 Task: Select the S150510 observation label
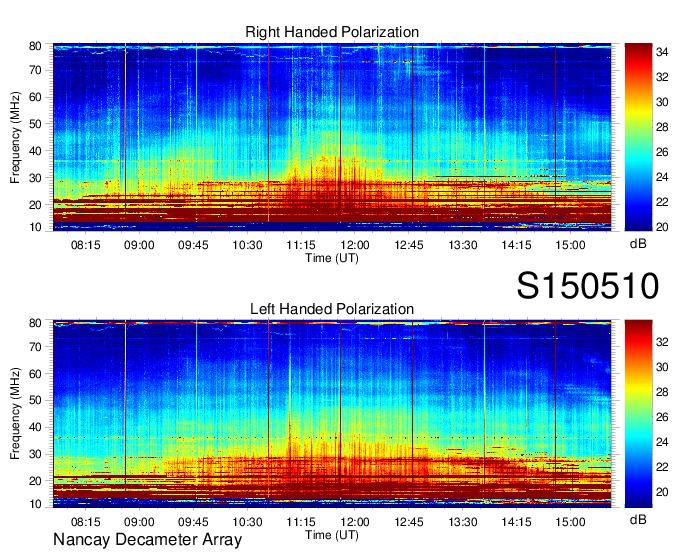[588, 286]
